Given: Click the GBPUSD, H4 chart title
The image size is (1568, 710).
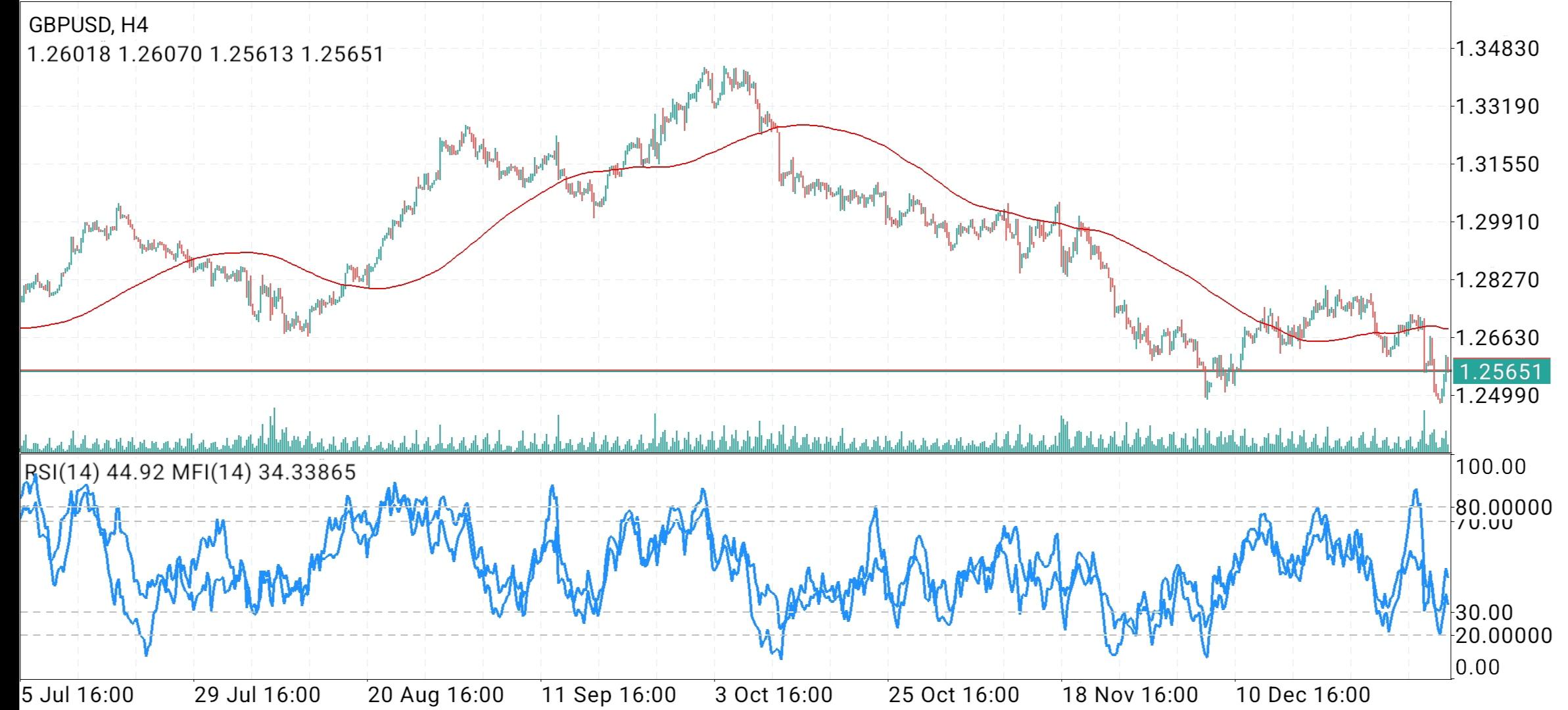Looking at the screenshot, I should [89, 25].
